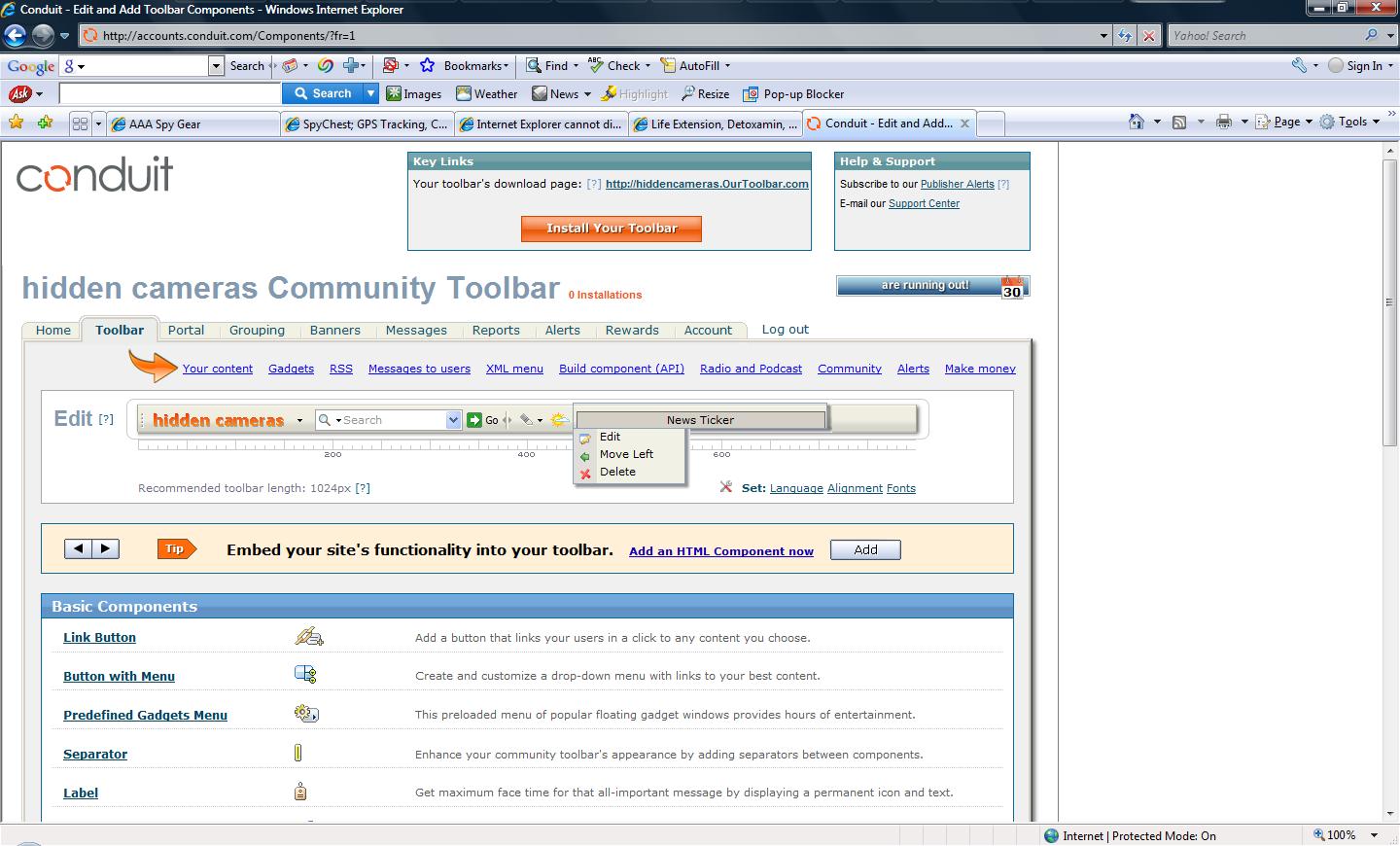
Task: Click the Log out link
Action: pos(785,329)
